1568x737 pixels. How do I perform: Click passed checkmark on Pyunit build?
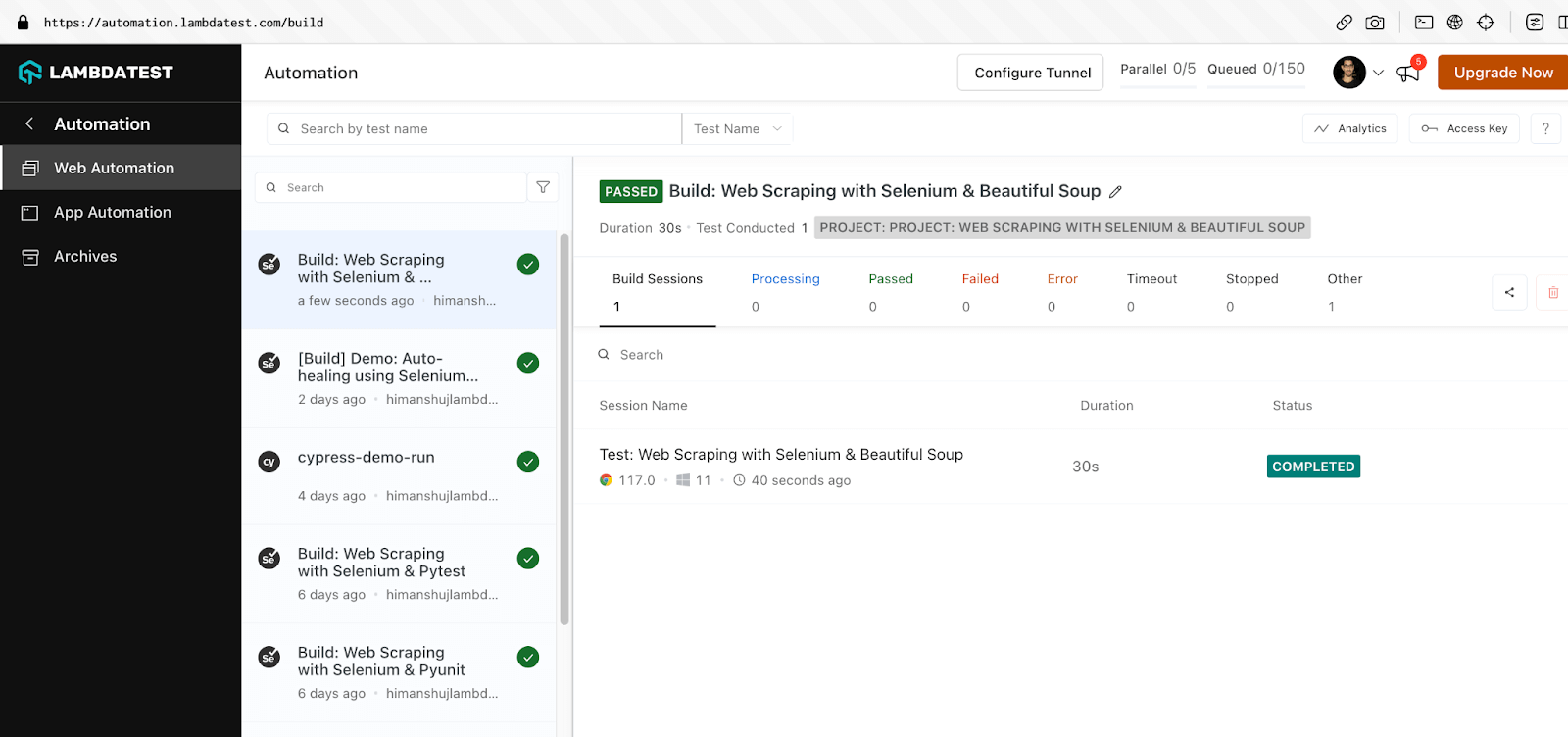click(528, 657)
